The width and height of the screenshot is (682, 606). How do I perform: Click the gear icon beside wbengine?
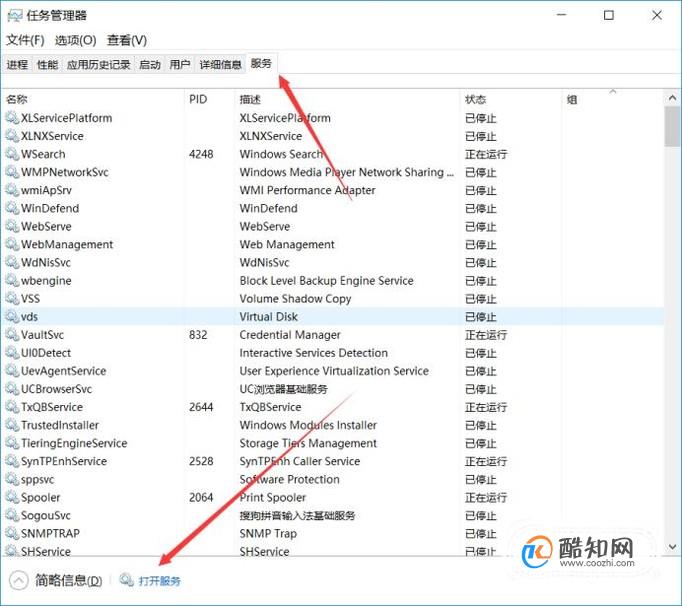(x=12, y=280)
